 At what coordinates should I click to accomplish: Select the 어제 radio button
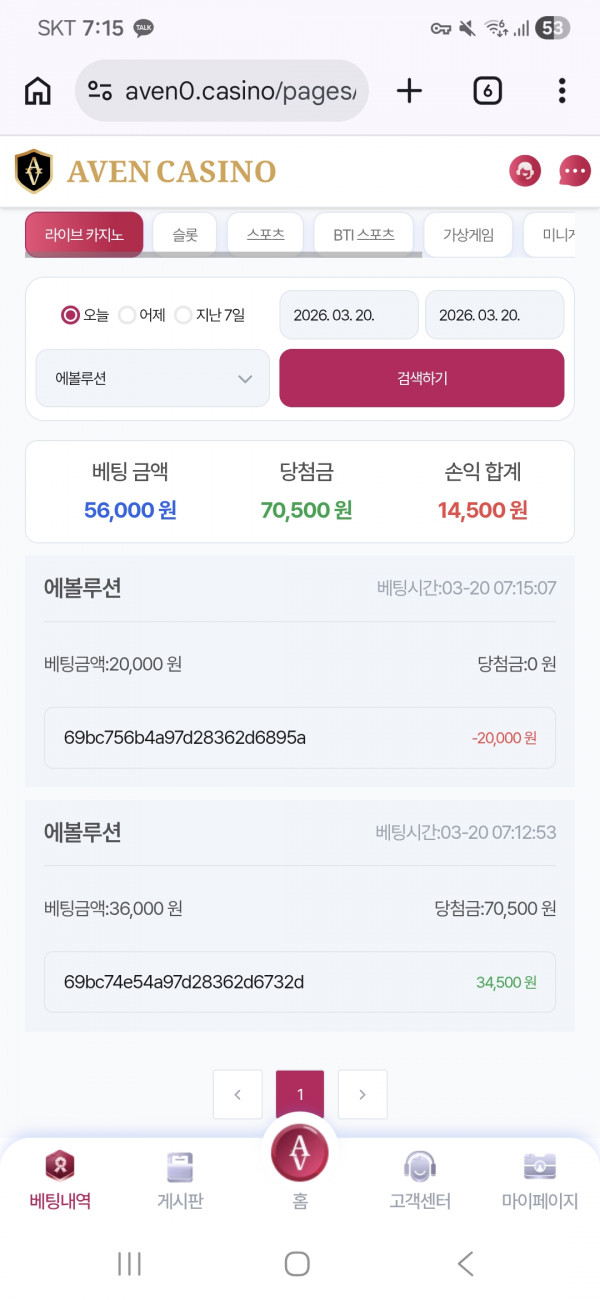[x=127, y=314]
